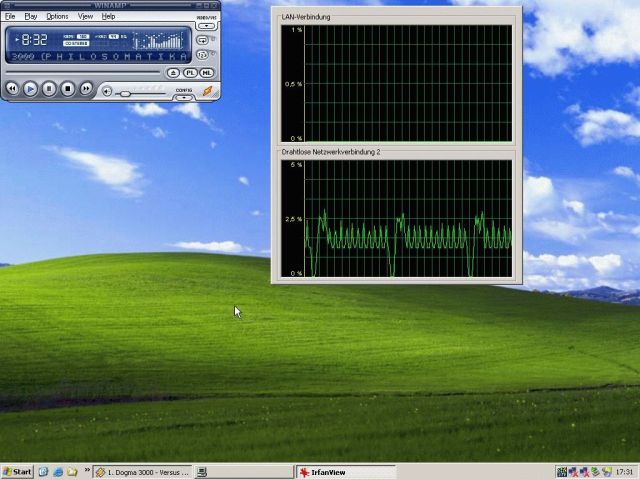
Task: Toggle the Winamp playlist editor with PL
Action: point(190,73)
